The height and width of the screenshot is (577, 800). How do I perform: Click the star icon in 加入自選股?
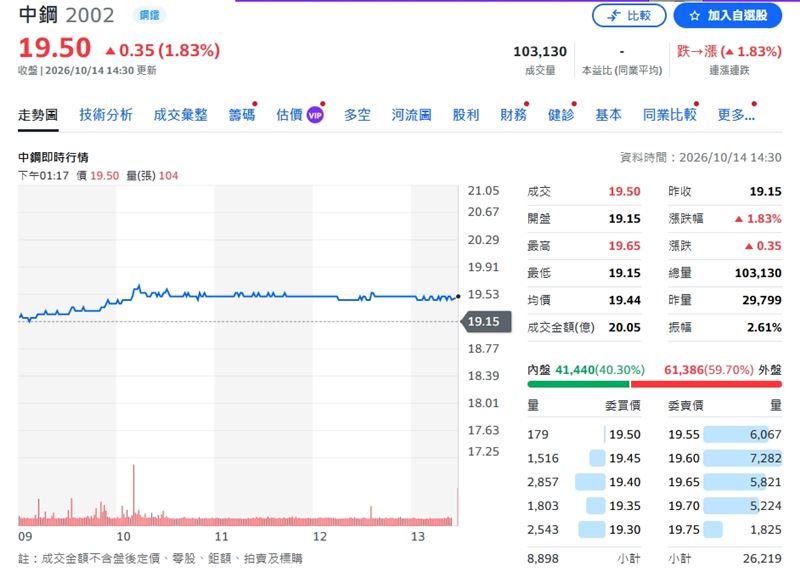click(694, 16)
